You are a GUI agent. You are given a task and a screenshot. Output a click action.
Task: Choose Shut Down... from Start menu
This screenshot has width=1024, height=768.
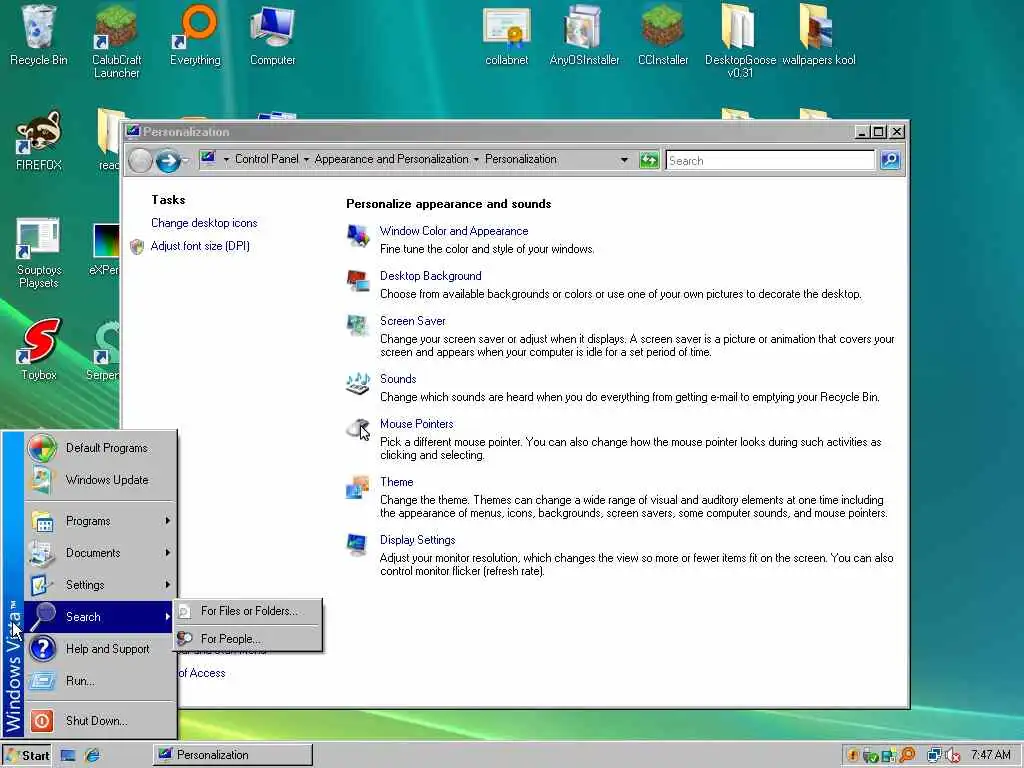[101, 721]
